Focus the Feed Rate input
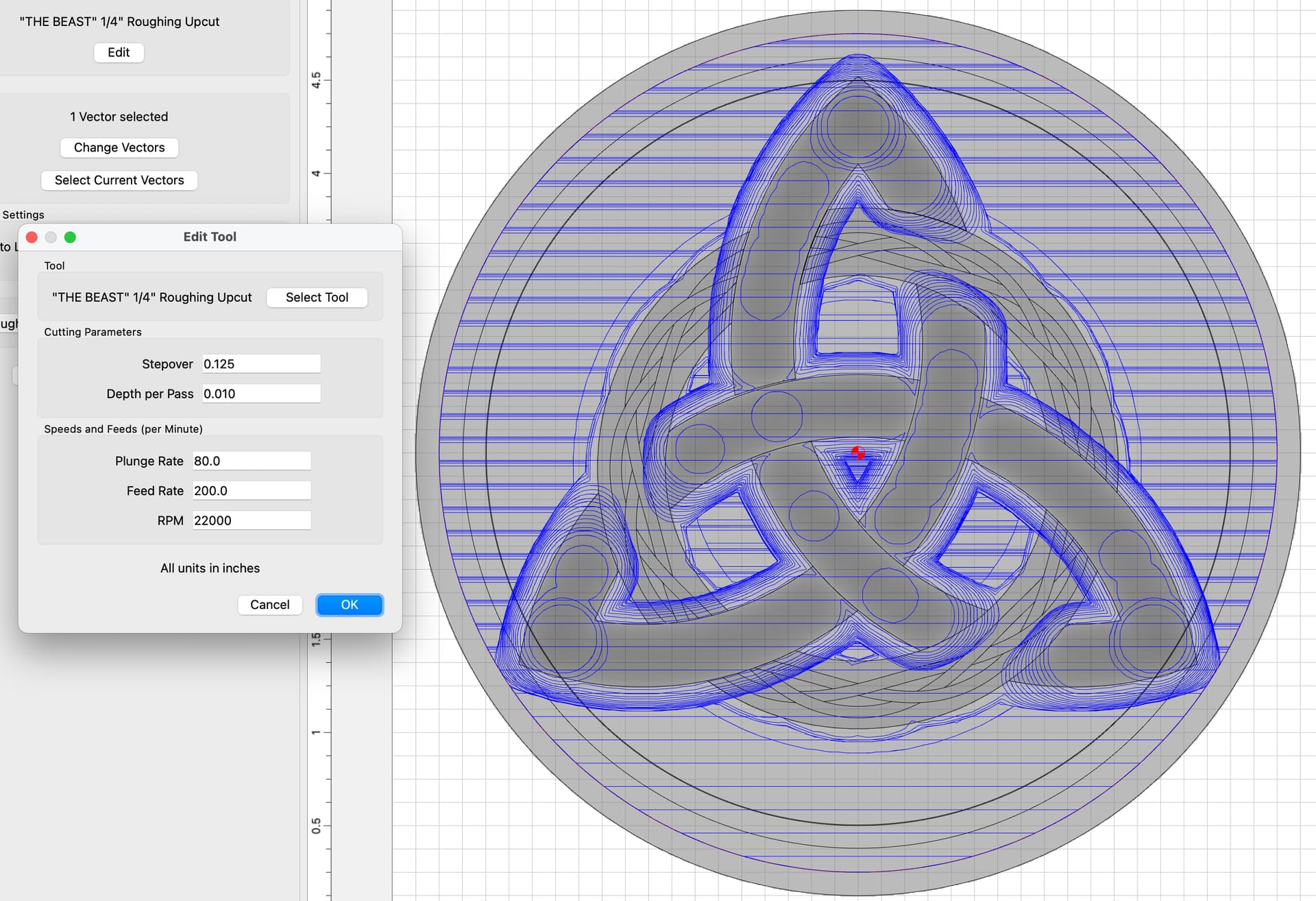Screen dimensions: 1316x901 point(252,491)
